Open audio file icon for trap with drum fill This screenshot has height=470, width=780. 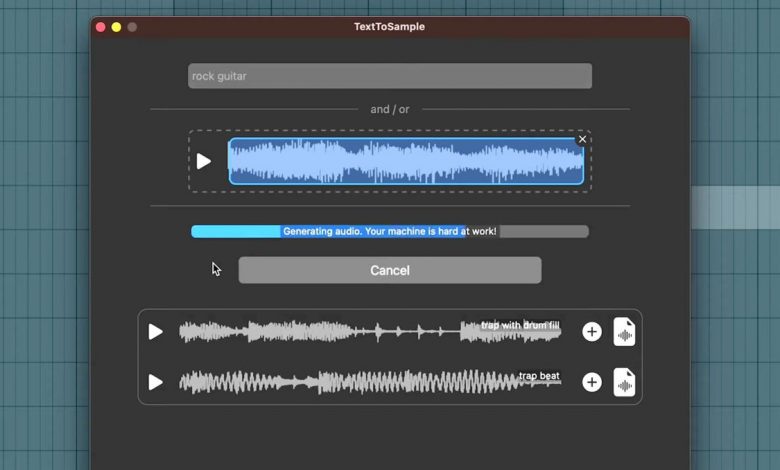(624, 332)
